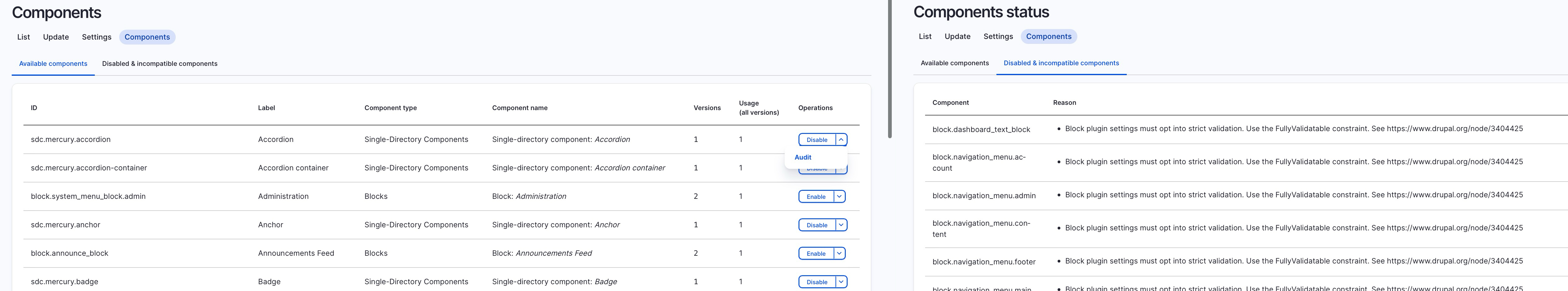Image resolution: width=1568 pixels, height=291 pixels.
Task: Enable the Announcements Feed block
Action: point(816,253)
